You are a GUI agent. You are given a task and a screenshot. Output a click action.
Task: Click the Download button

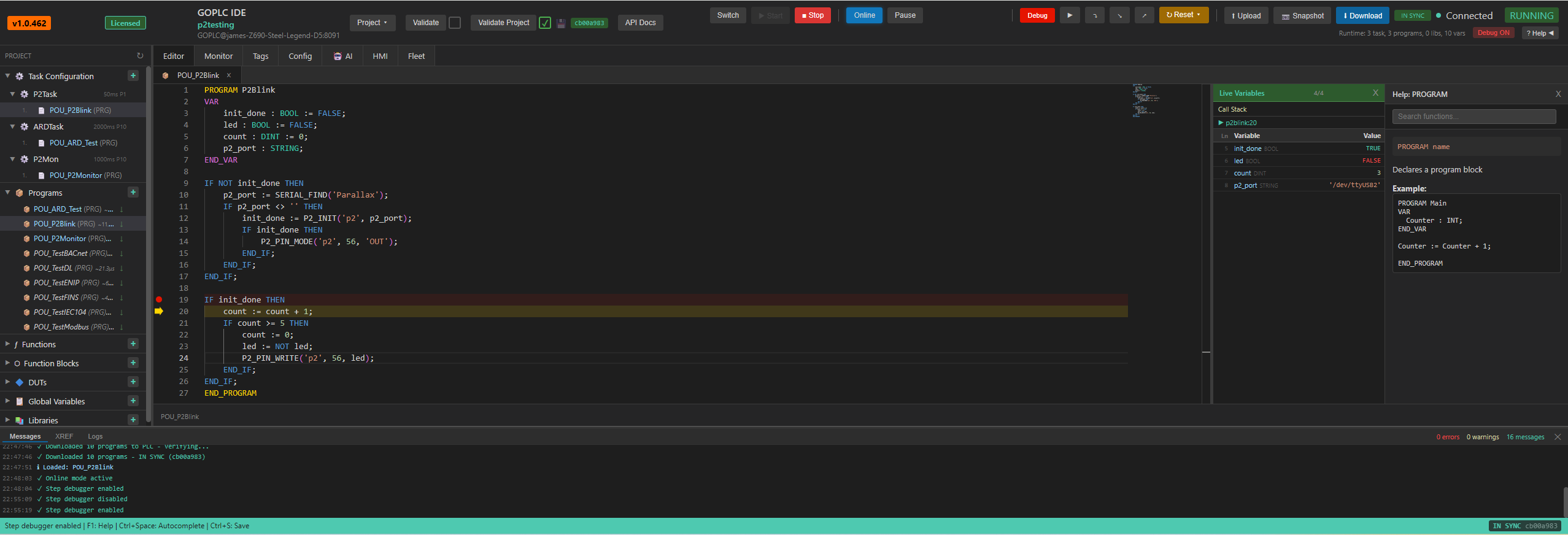pos(1362,15)
